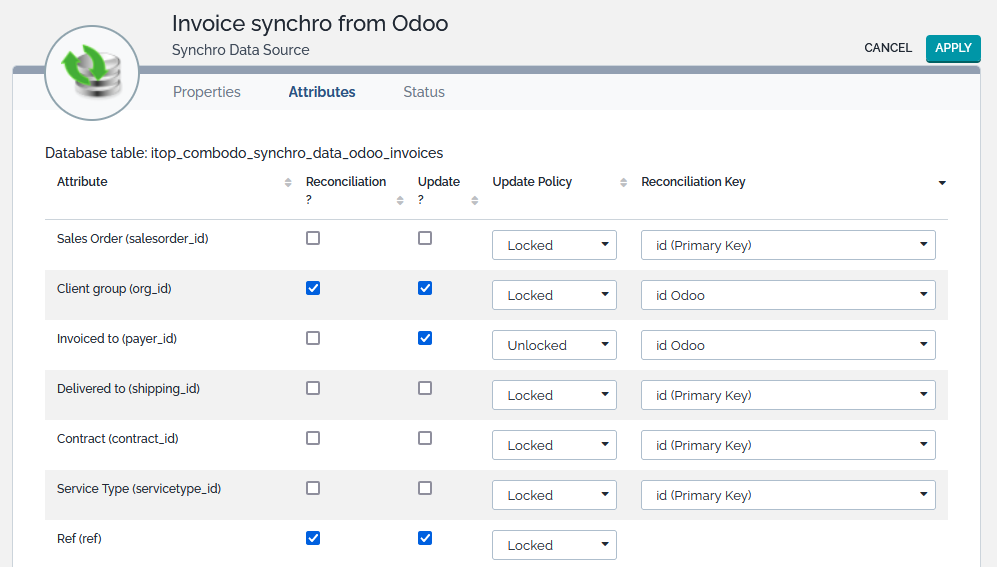Uncheck Update for Client group (org_id)
The image size is (997, 567).
(x=425, y=289)
